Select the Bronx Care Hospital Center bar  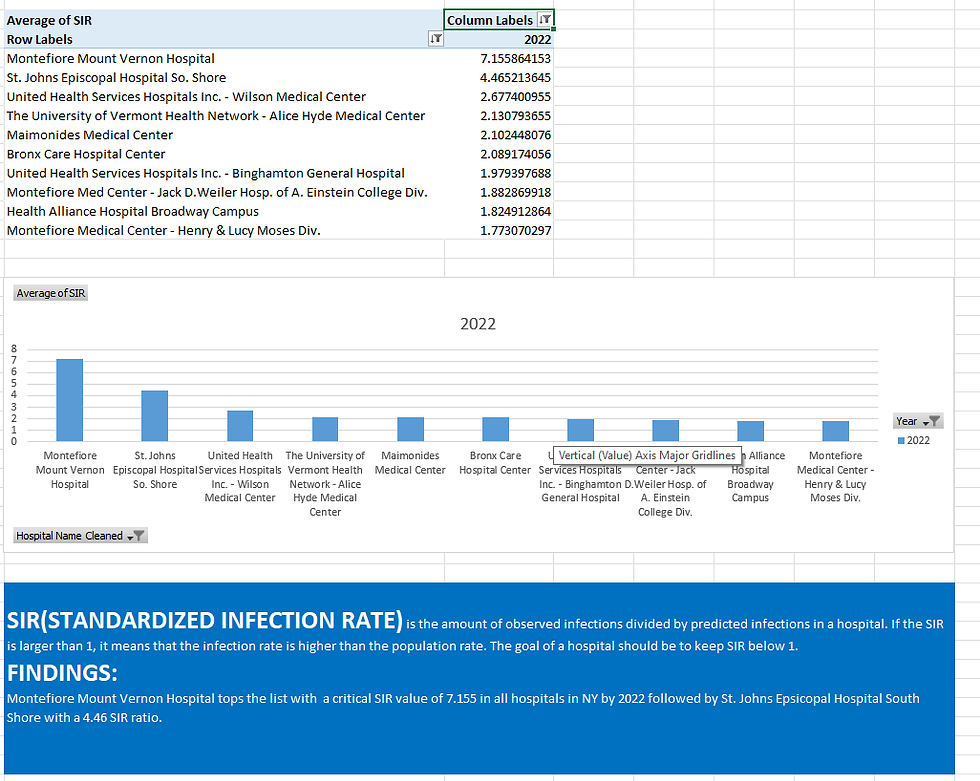click(496, 429)
